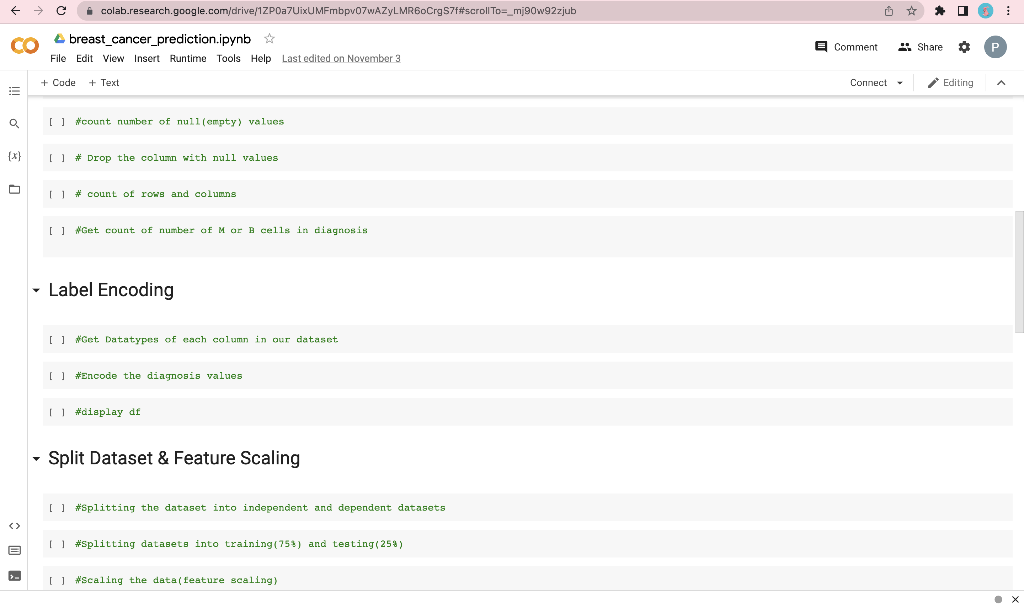Open notebook settings via gear icon
The height and width of the screenshot is (608, 1024).
(963, 46)
